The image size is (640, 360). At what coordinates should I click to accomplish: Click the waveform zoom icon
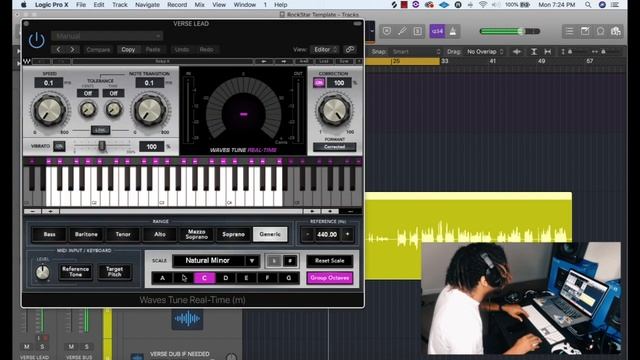point(517,51)
